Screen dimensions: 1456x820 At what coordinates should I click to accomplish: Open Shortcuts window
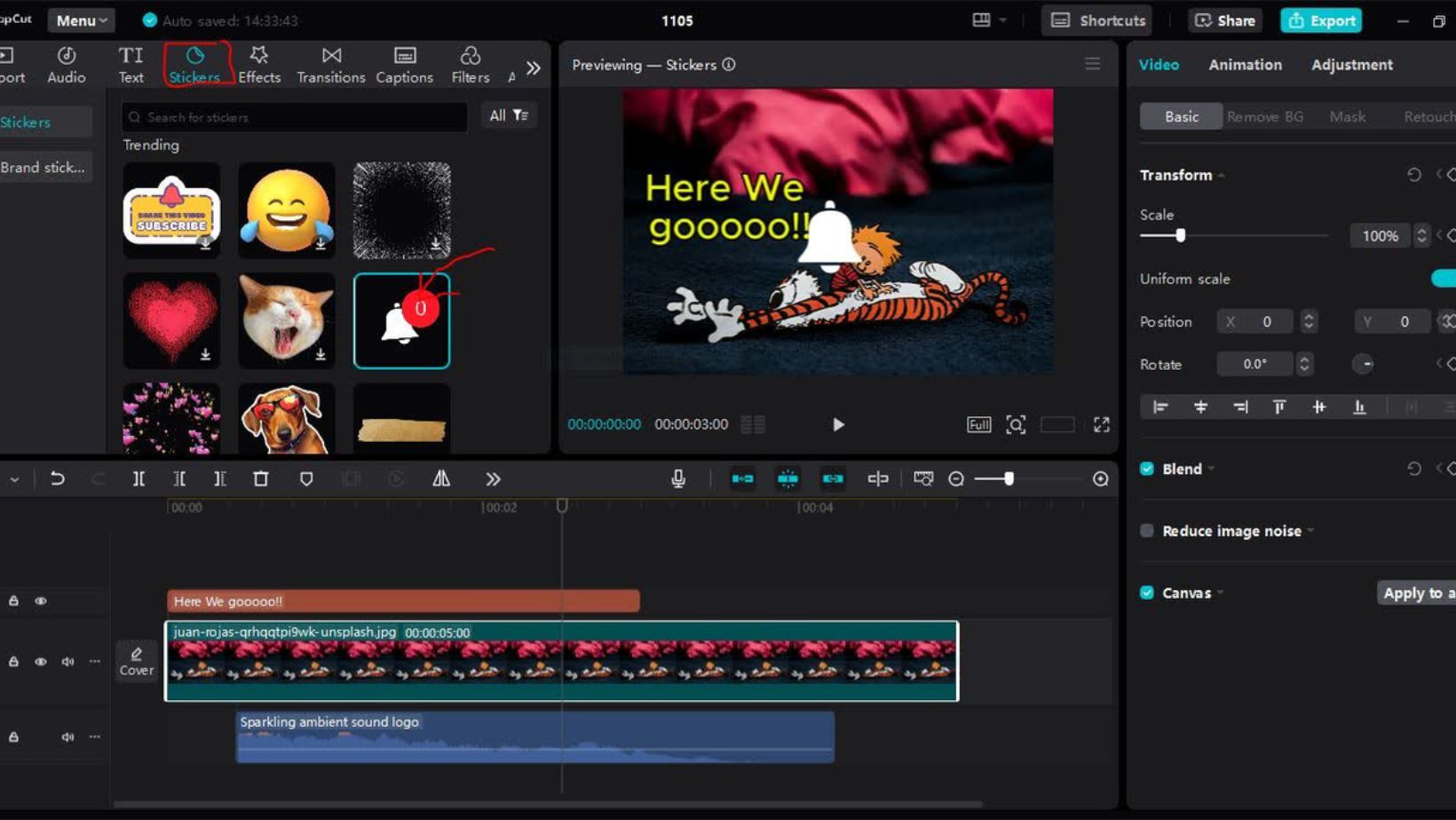pos(1098,20)
